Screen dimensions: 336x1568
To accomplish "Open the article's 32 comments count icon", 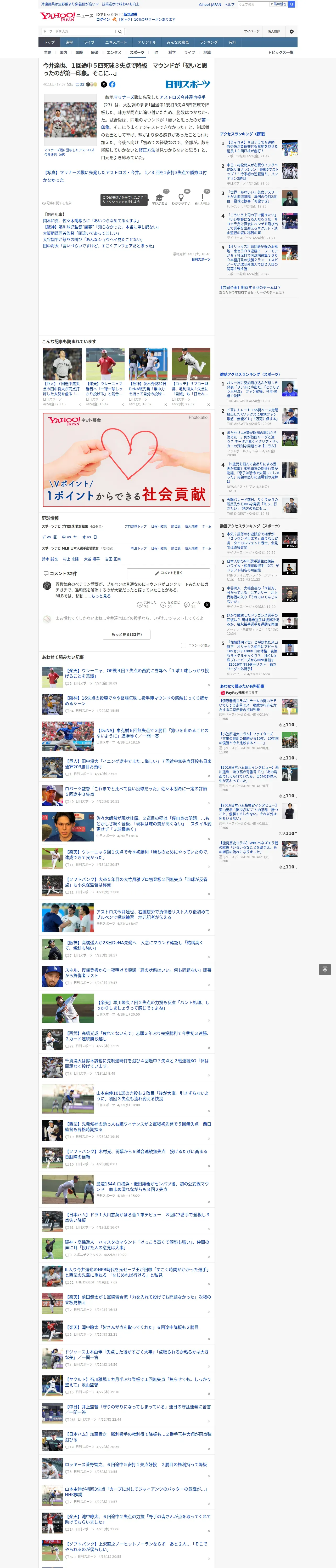I will click(80, 85).
